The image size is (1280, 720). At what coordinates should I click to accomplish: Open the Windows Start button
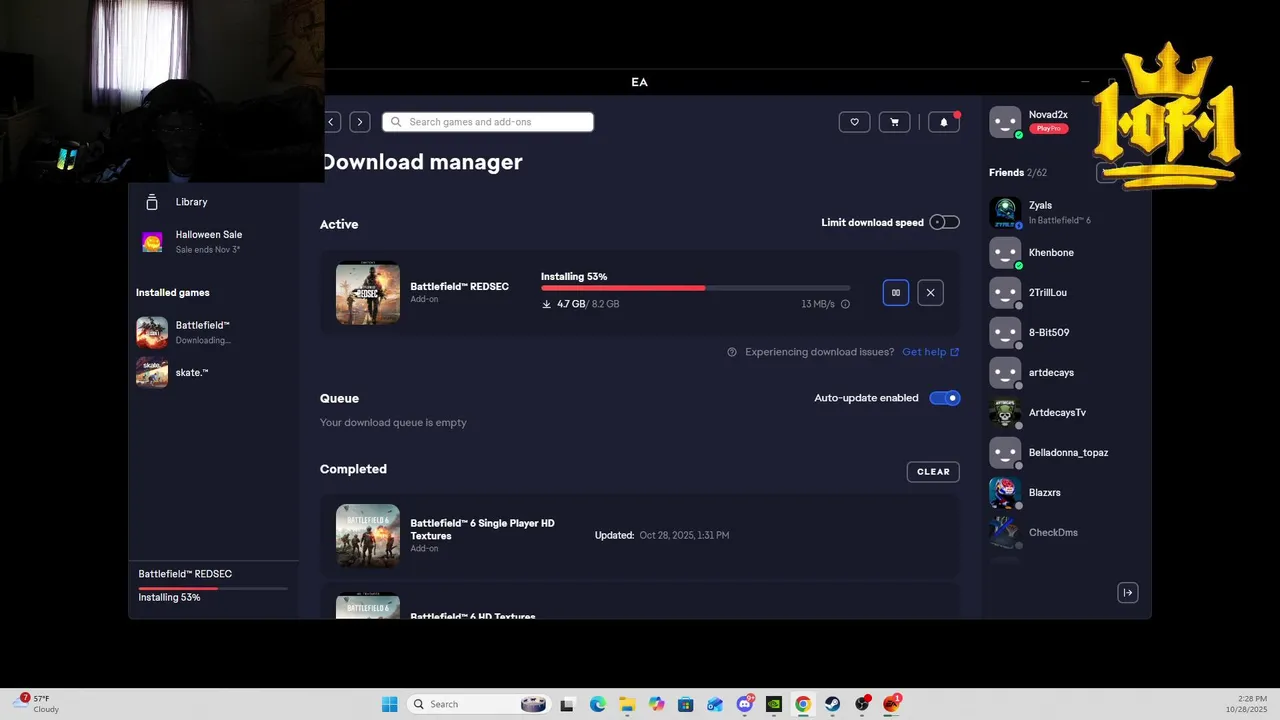(x=389, y=704)
